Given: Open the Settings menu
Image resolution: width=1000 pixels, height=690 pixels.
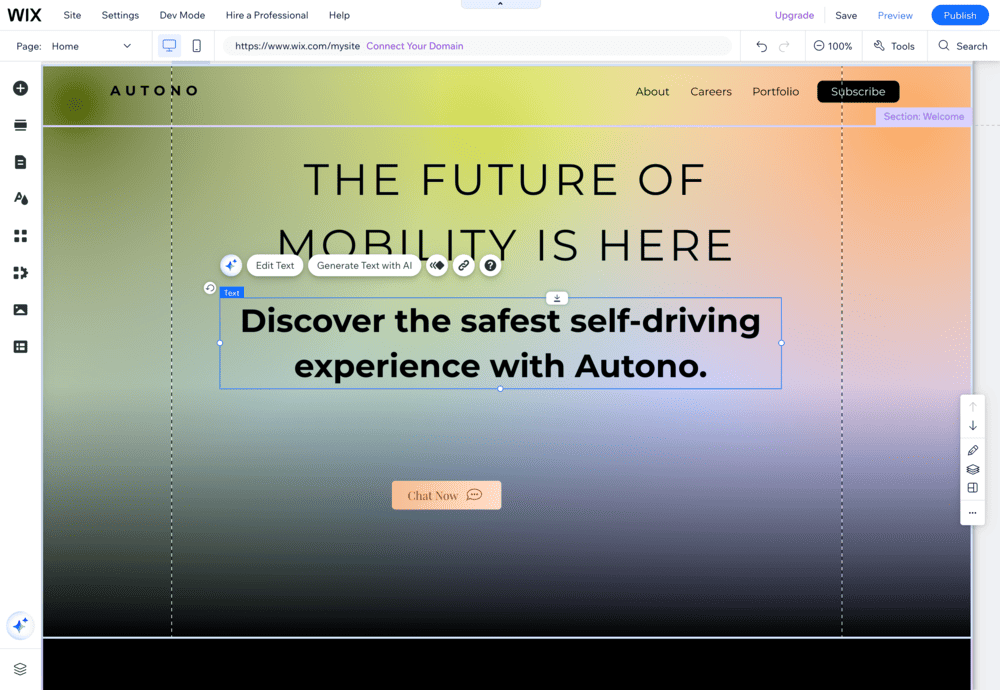Looking at the screenshot, I should click(120, 15).
